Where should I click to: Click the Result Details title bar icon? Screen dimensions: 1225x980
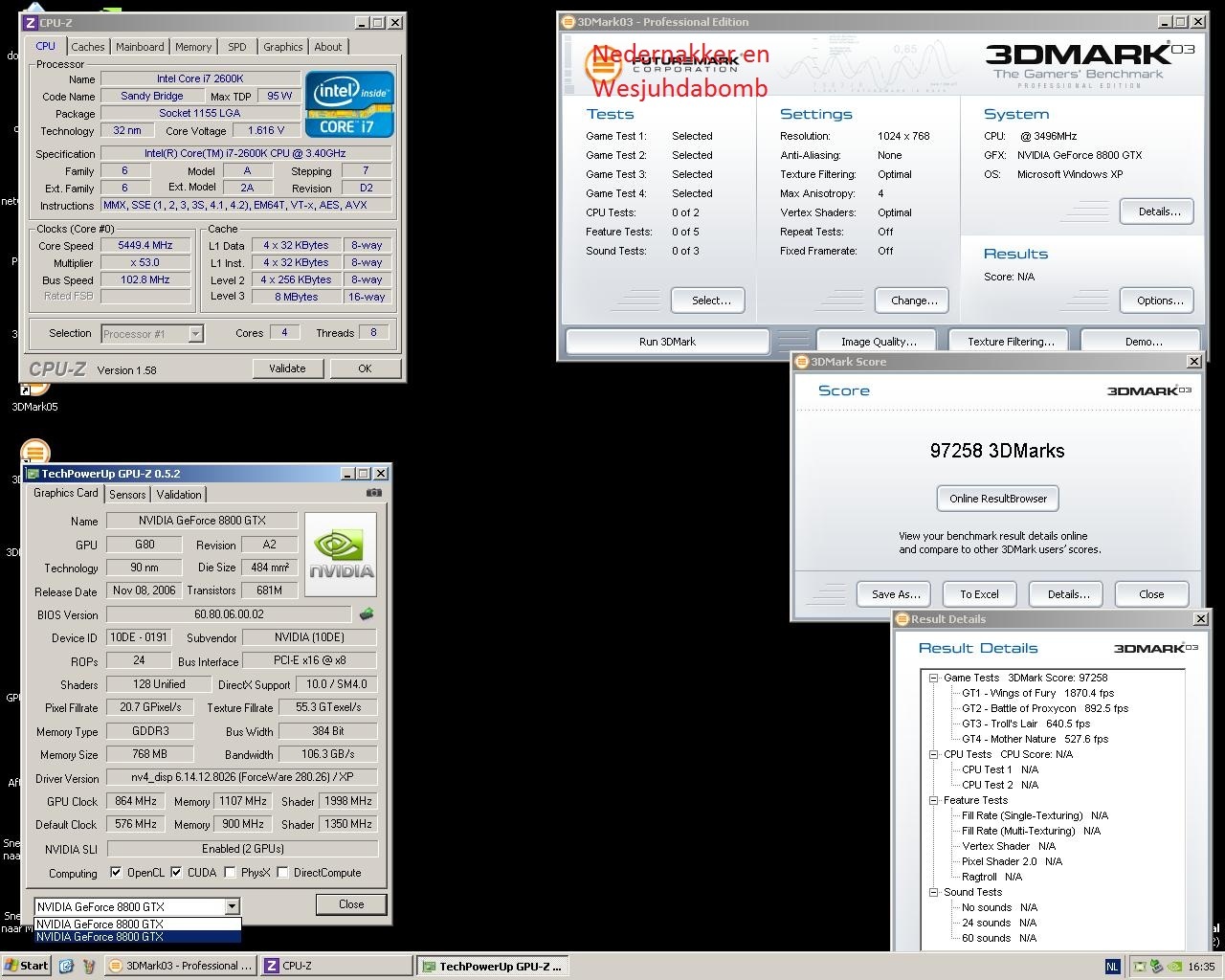902,619
